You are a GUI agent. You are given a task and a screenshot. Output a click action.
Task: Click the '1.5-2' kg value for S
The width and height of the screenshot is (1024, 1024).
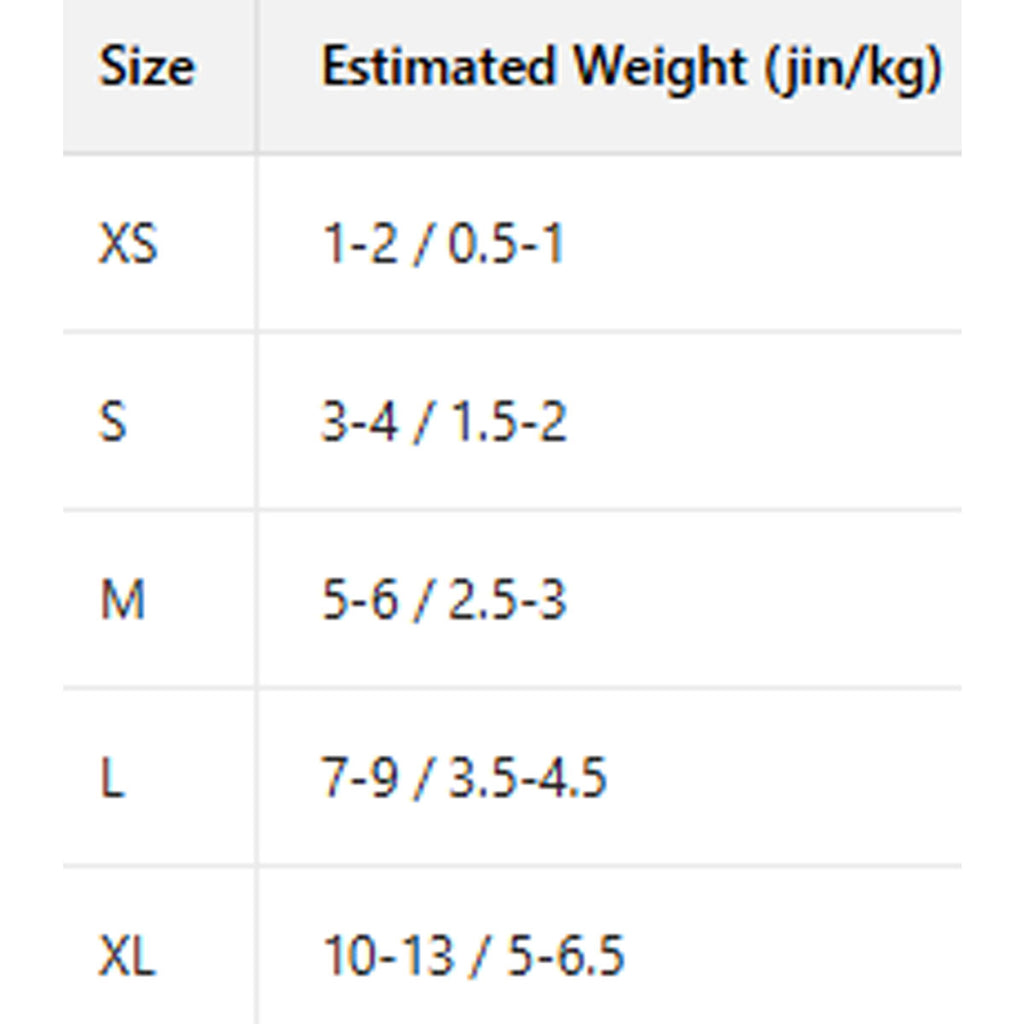pyautogui.click(x=508, y=422)
